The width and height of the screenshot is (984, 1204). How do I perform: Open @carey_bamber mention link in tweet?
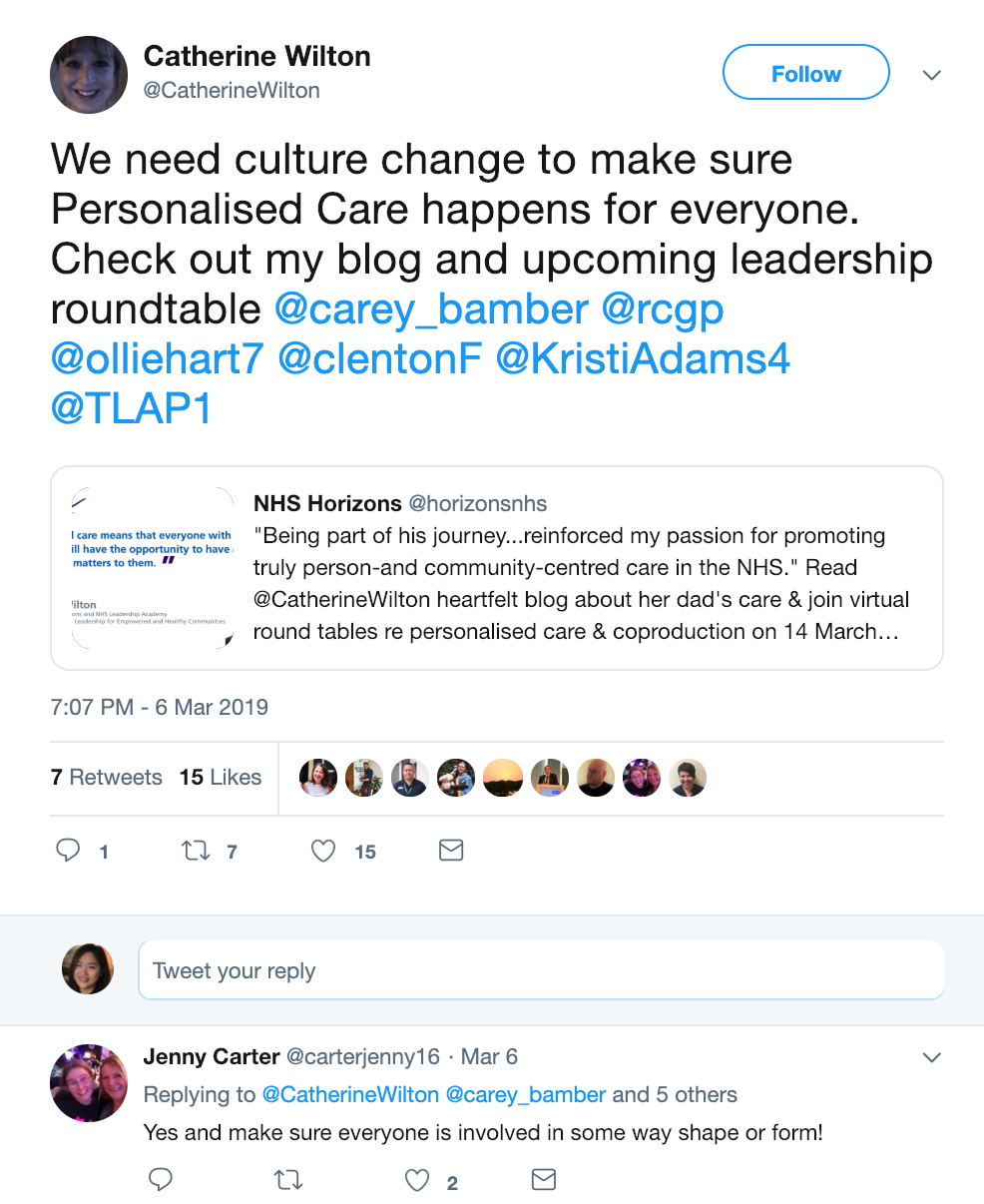click(431, 309)
